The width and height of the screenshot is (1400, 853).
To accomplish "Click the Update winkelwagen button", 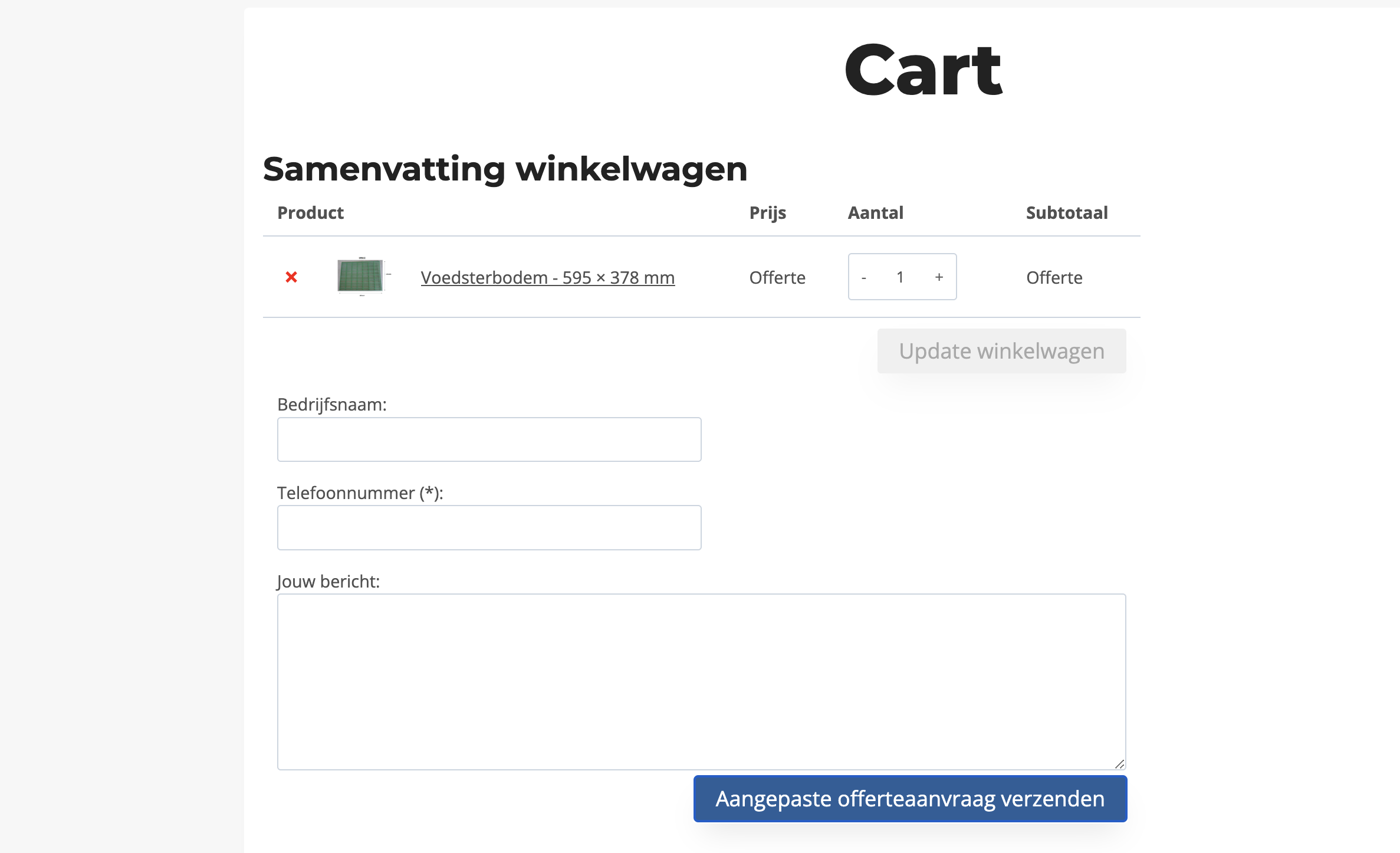I will coord(1001,351).
